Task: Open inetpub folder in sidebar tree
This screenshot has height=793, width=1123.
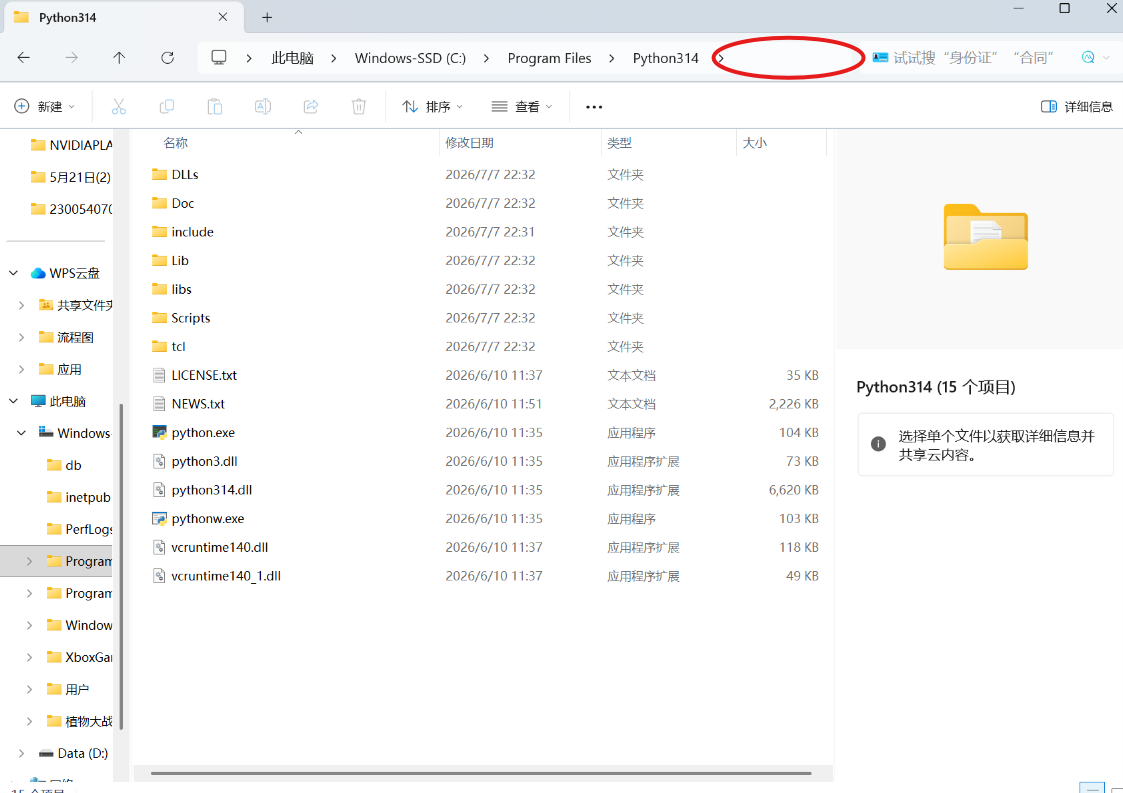Action: point(78,497)
